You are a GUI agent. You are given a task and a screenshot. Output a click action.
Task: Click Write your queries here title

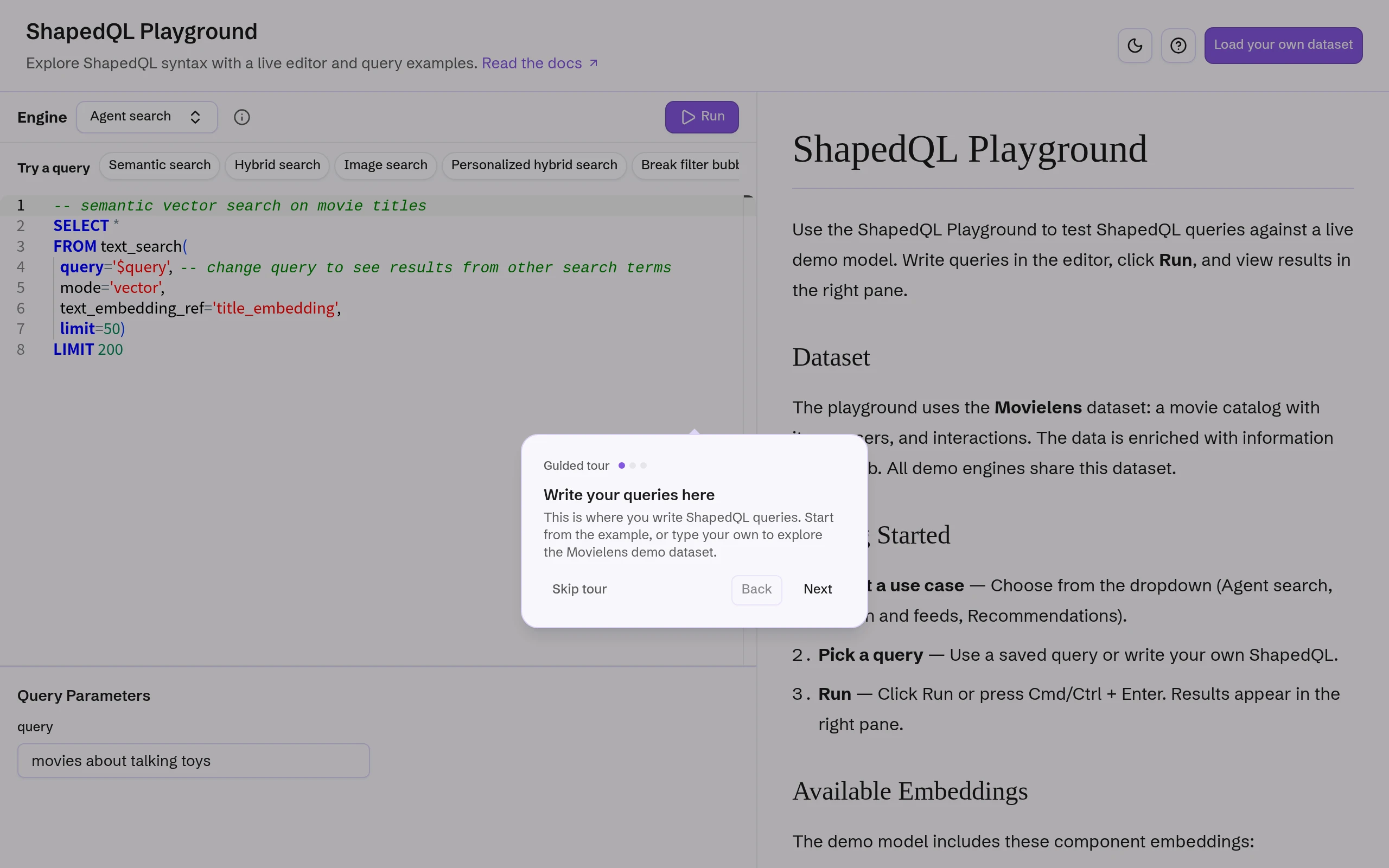(629, 495)
